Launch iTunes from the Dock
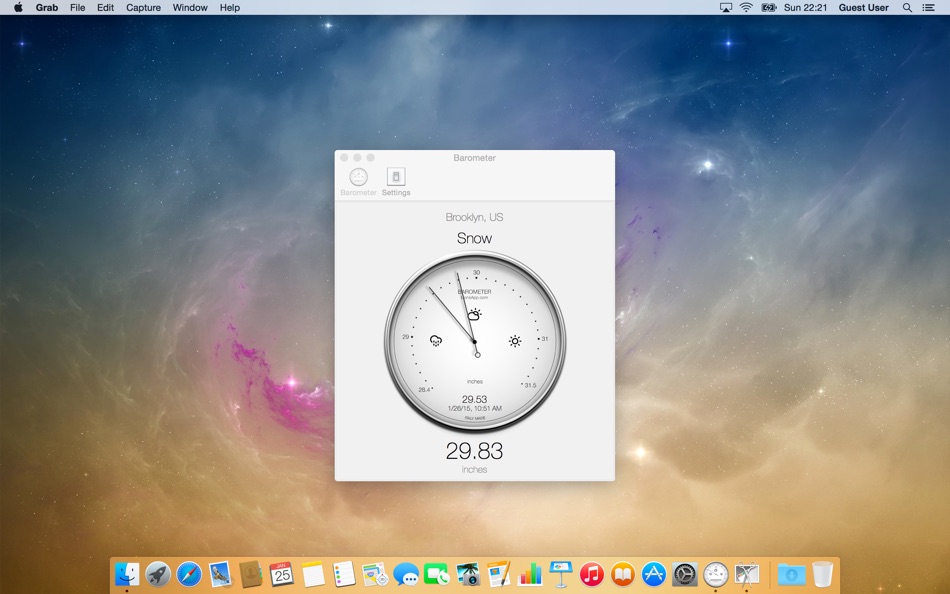The image size is (950, 594). point(591,575)
